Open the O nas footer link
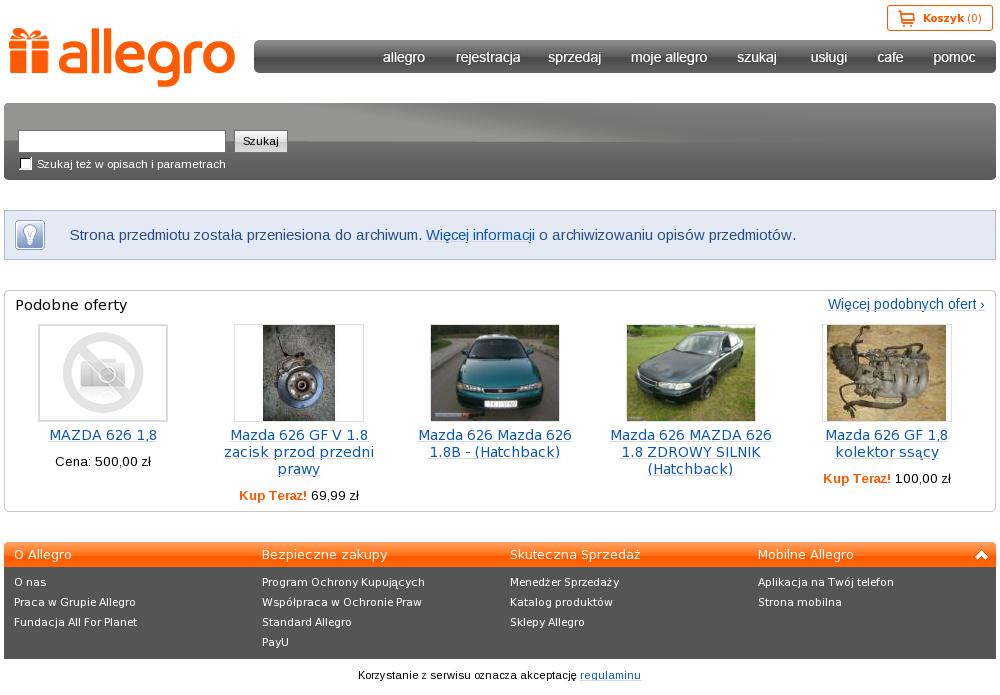Viewport: 1000px width, 695px height. pyautogui.click(x=30, y=582)
